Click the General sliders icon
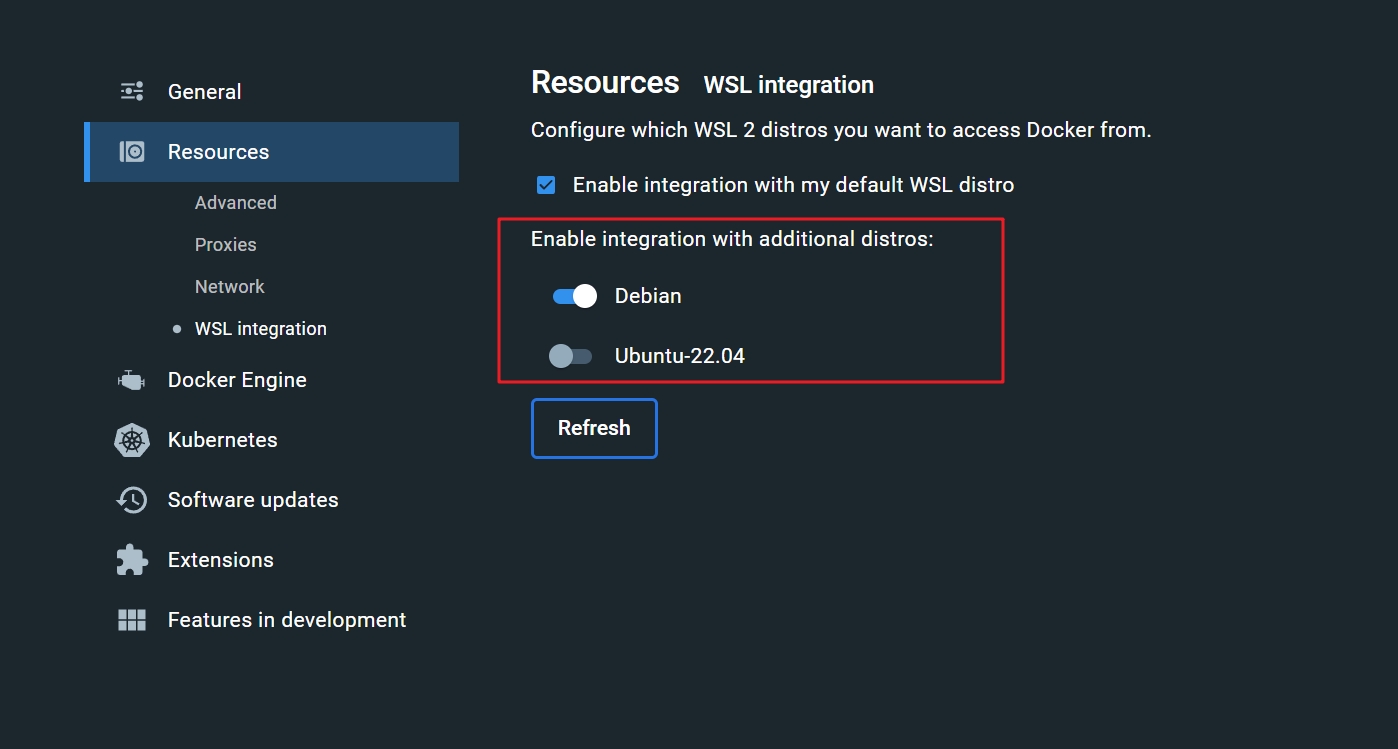Screen dimensions: 1398x749 [132, 91]
